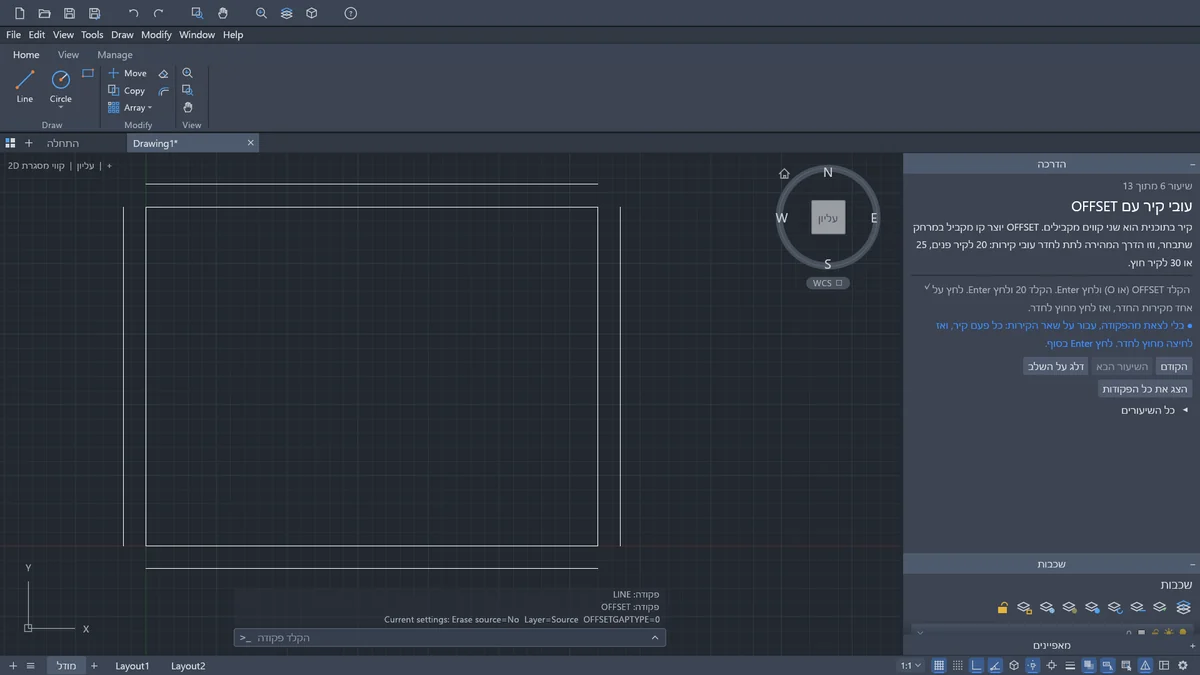This screenshot has height=675, width=1200.
Task: Open the 1:1 scale dropdown
Action: coord(910,666)
